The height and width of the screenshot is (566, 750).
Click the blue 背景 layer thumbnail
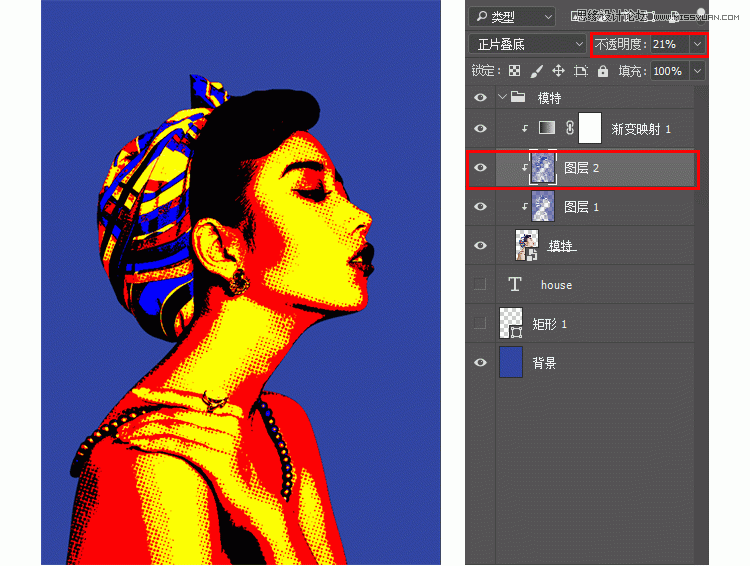coord(511,362)
